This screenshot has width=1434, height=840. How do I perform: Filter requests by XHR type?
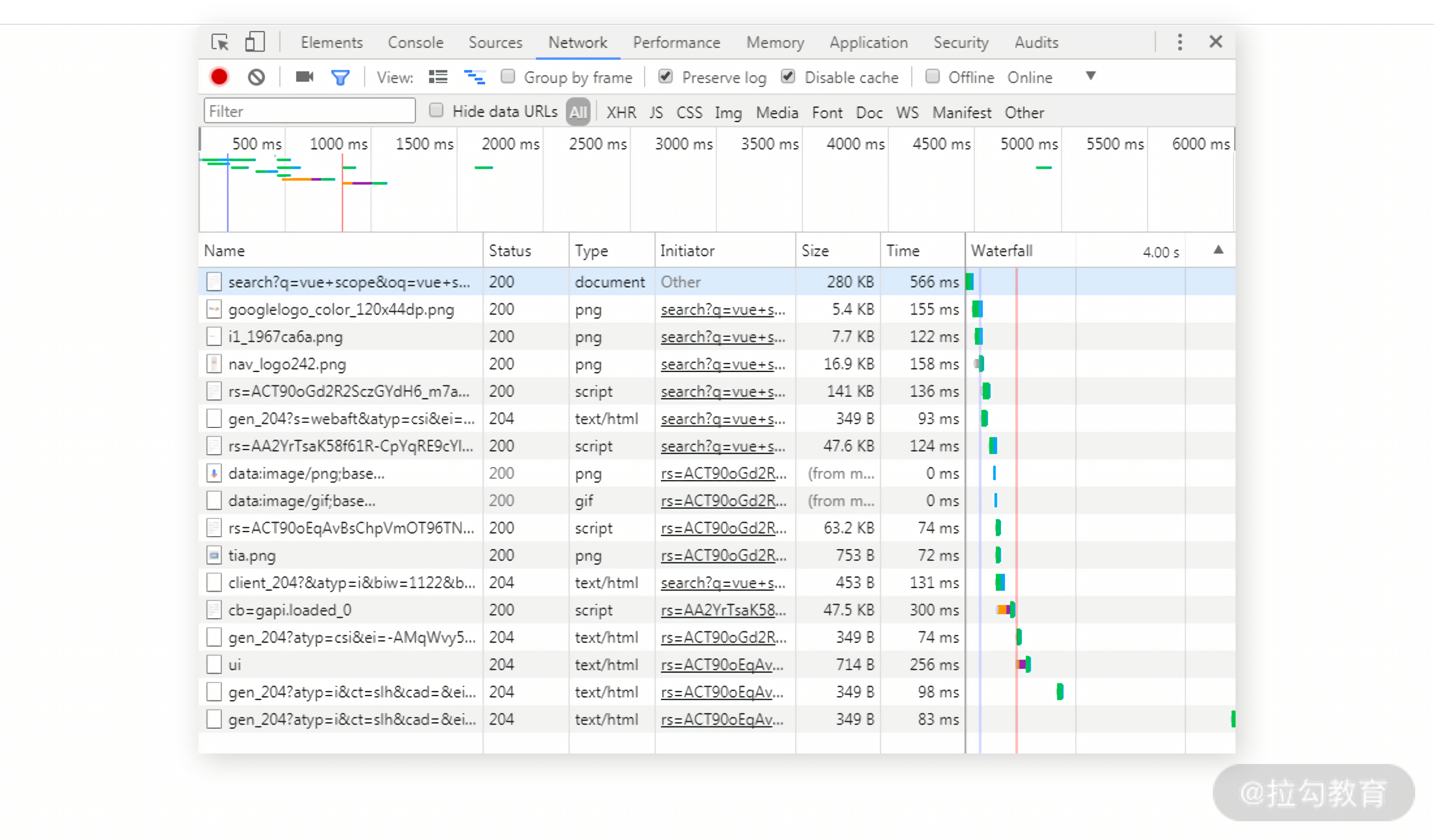click(621, 113)
